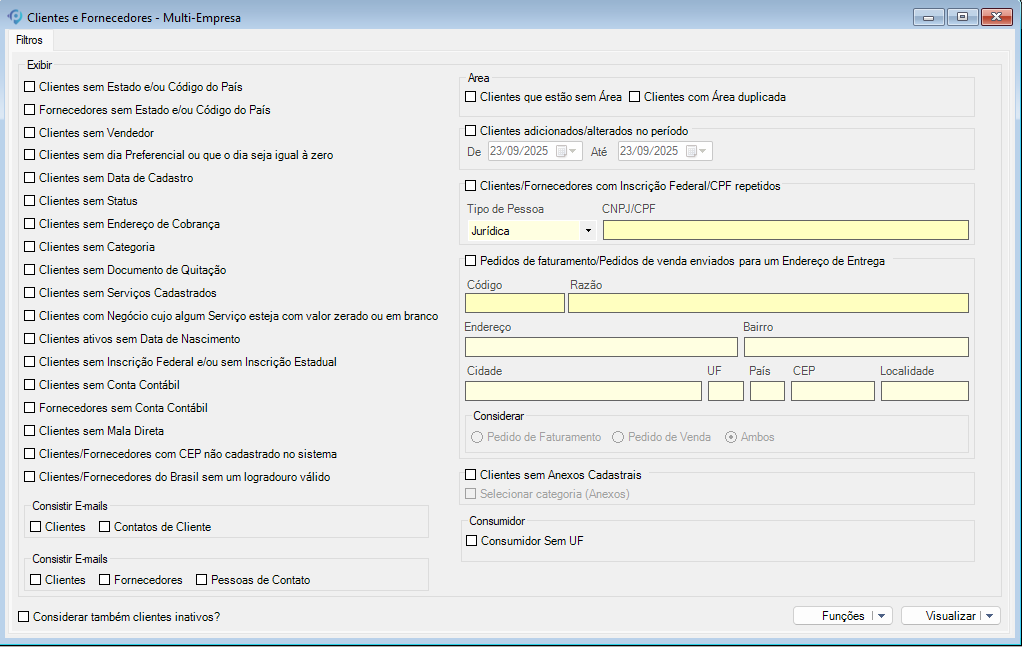This screenshot has width=1022, height=647.
Task: Click the CNPJ/CPF input field
Action: 785,230
